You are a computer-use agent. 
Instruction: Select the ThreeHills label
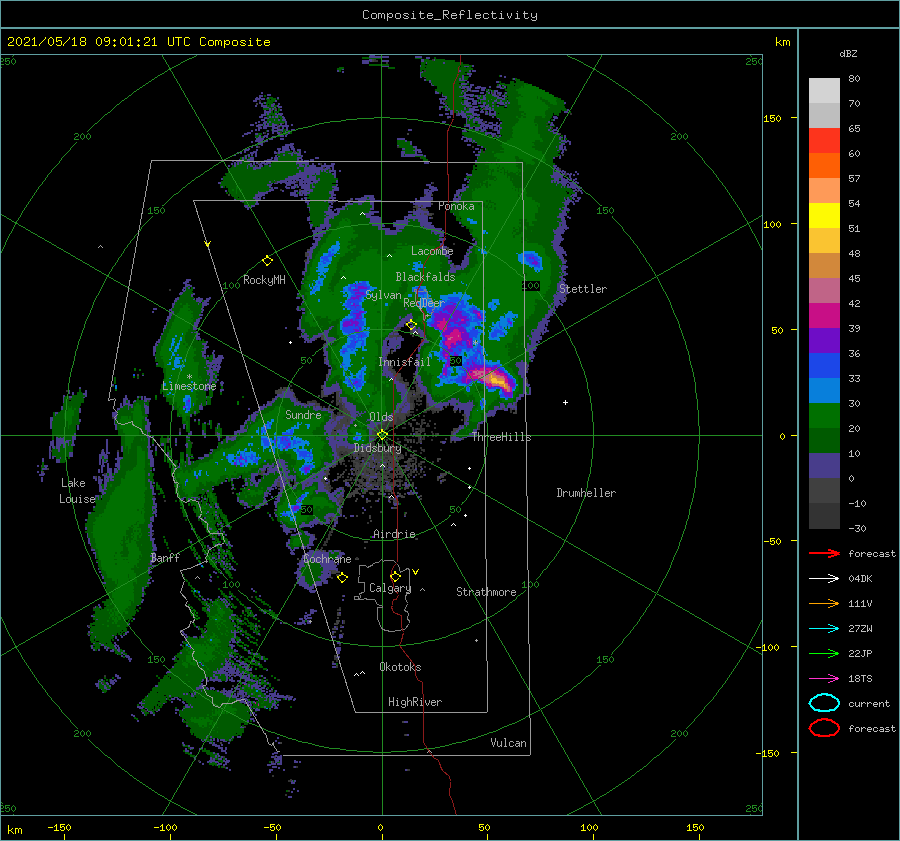pos(502,437)
